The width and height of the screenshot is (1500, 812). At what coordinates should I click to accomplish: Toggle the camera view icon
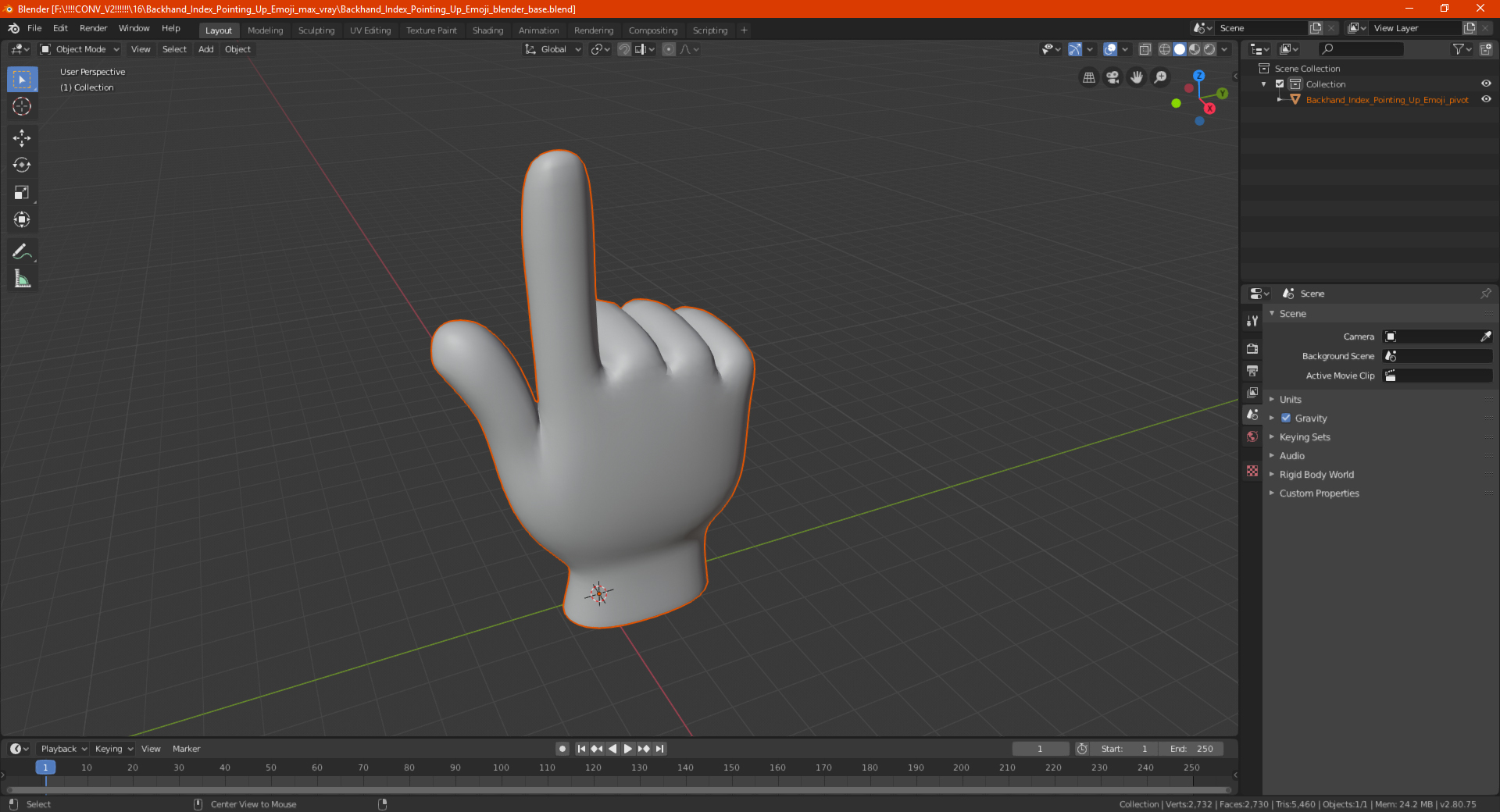point(1112,77)
